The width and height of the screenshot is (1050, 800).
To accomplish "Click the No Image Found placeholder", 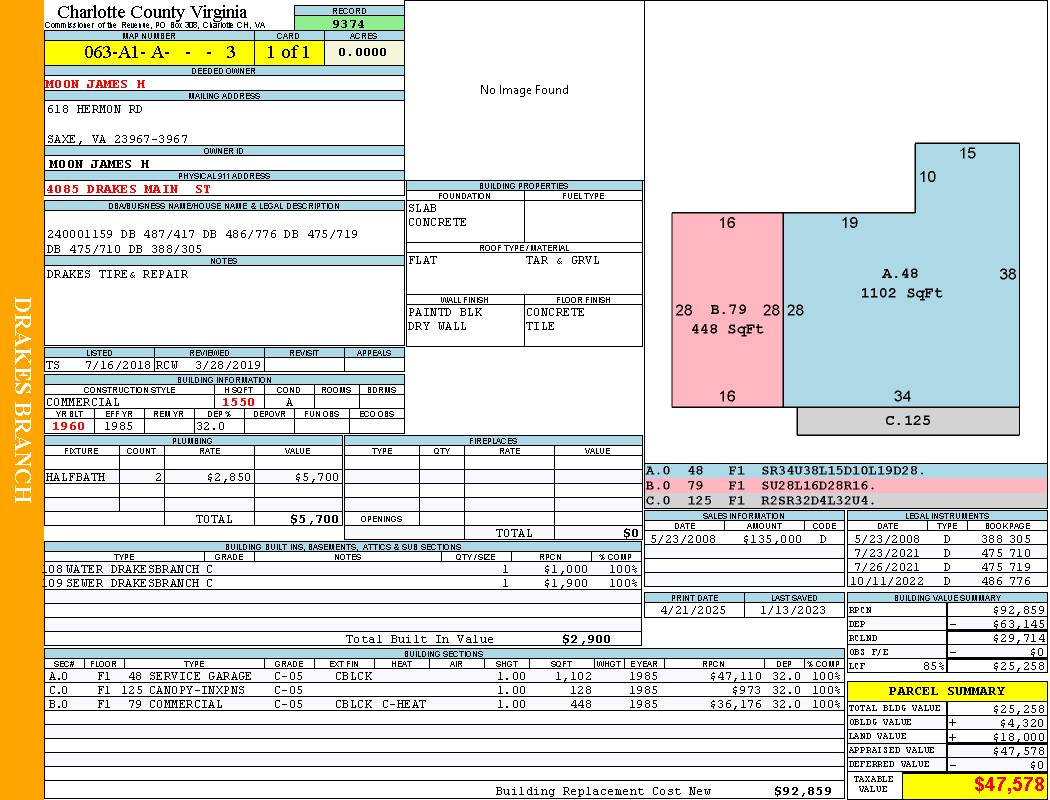I will tap(524, 90).
